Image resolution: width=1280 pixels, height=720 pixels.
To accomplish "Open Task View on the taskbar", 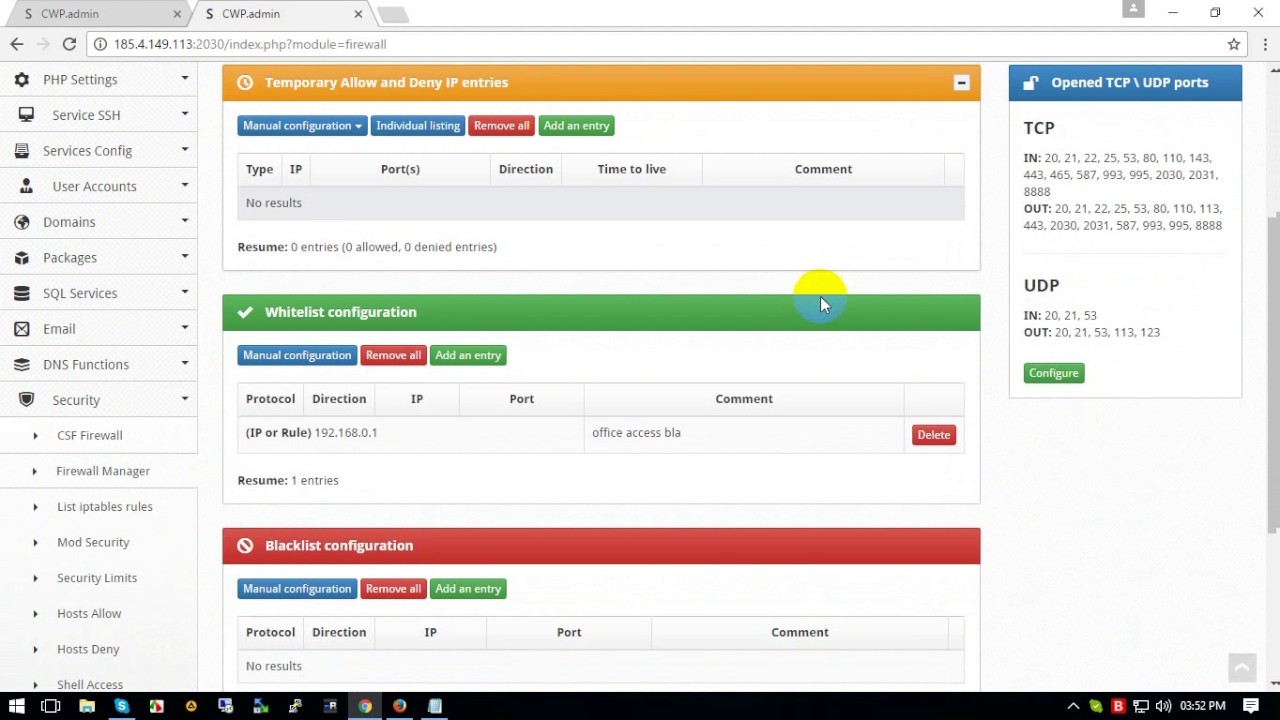I will pyautogui.click(x=51, y=706).
